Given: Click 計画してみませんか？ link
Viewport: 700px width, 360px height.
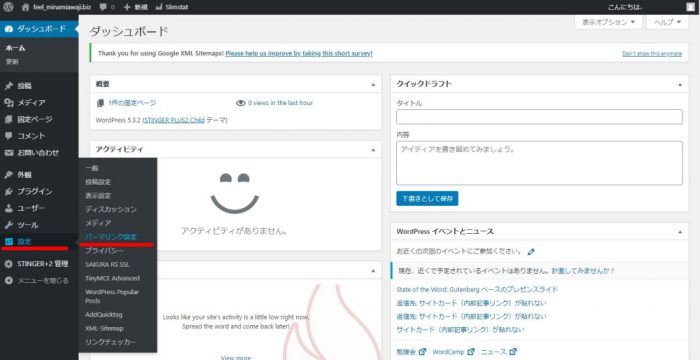Looking at the screenshot, I should tap(583, 271).
